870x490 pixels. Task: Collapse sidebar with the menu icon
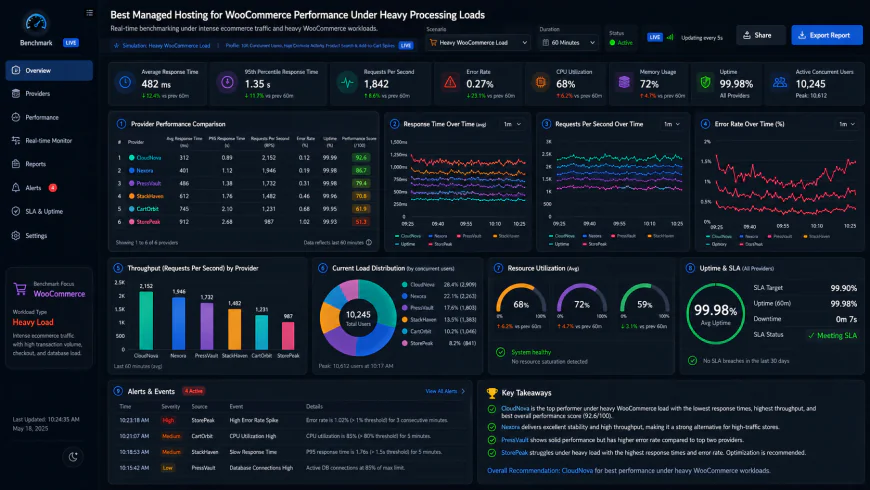click(89, 13)
